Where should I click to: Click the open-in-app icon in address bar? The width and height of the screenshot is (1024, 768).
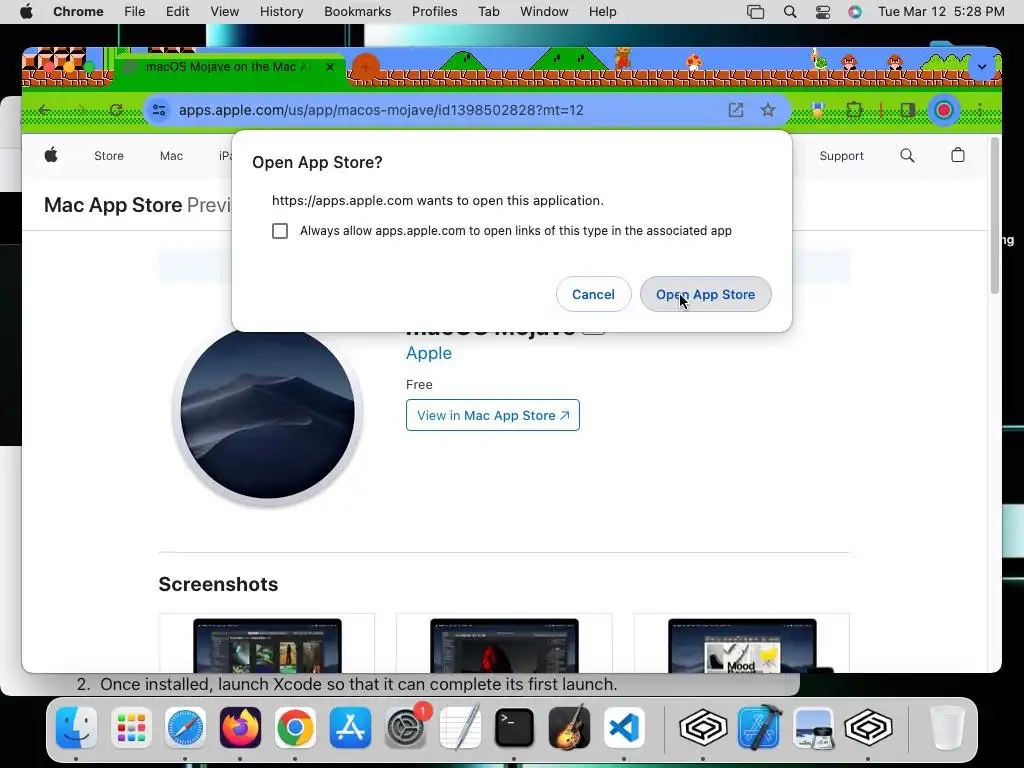pyautogui.click(x=735, y=110)
